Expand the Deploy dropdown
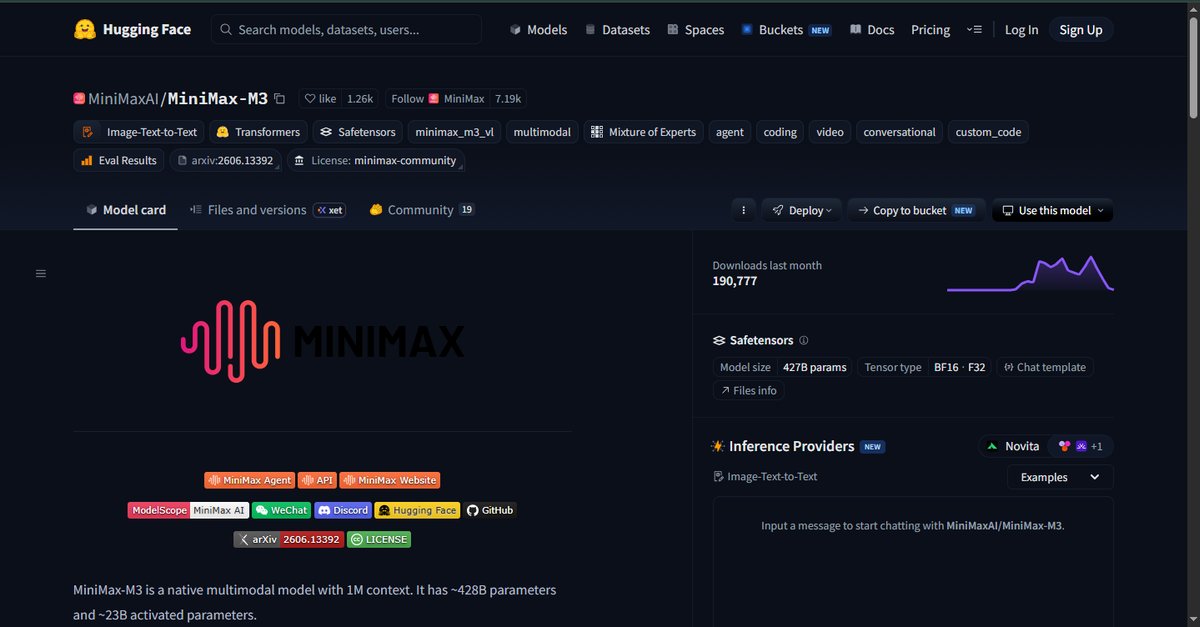1200x627 pixels. (802, 210)
